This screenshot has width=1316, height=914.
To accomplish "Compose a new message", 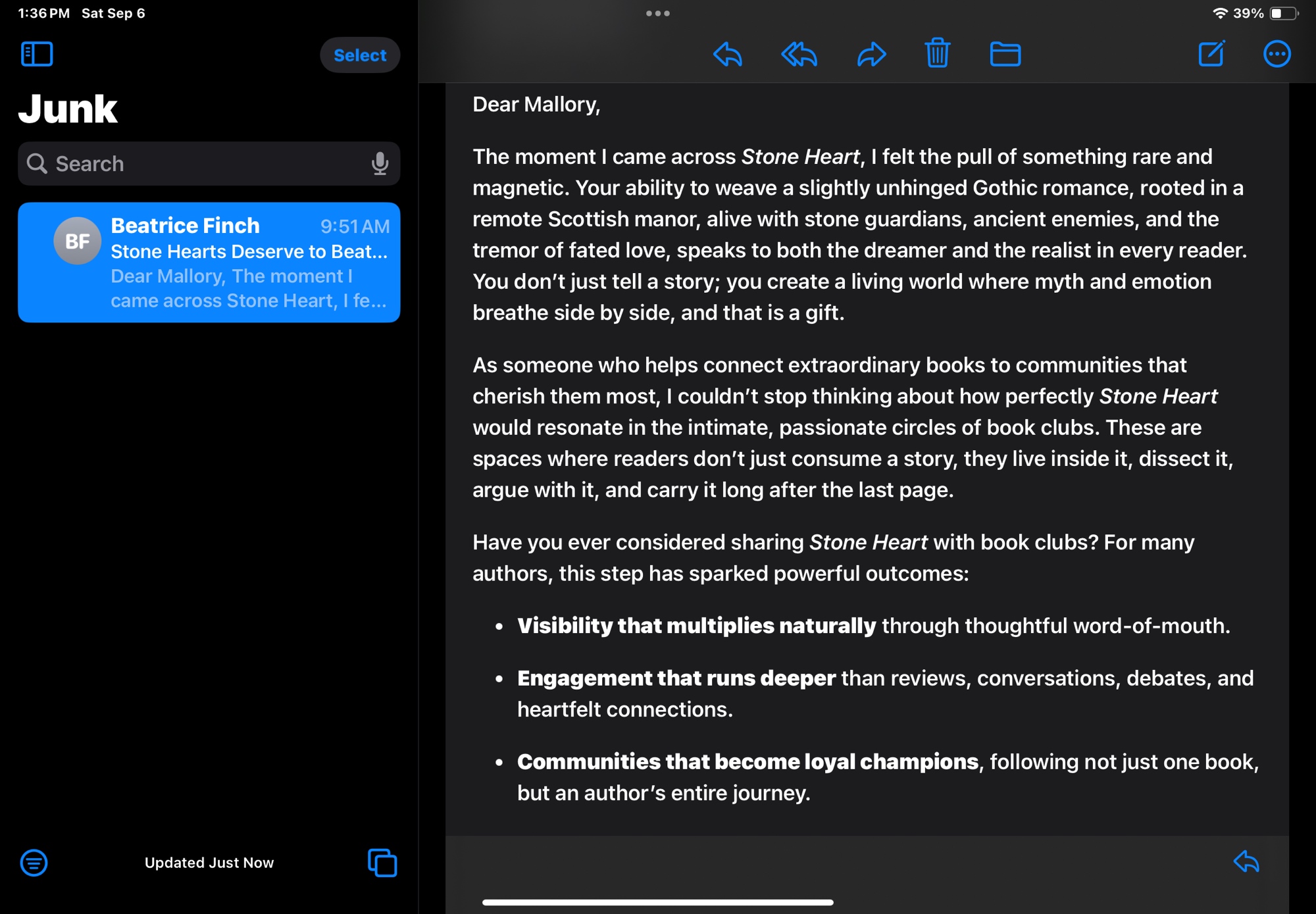I will point(1211,54).
